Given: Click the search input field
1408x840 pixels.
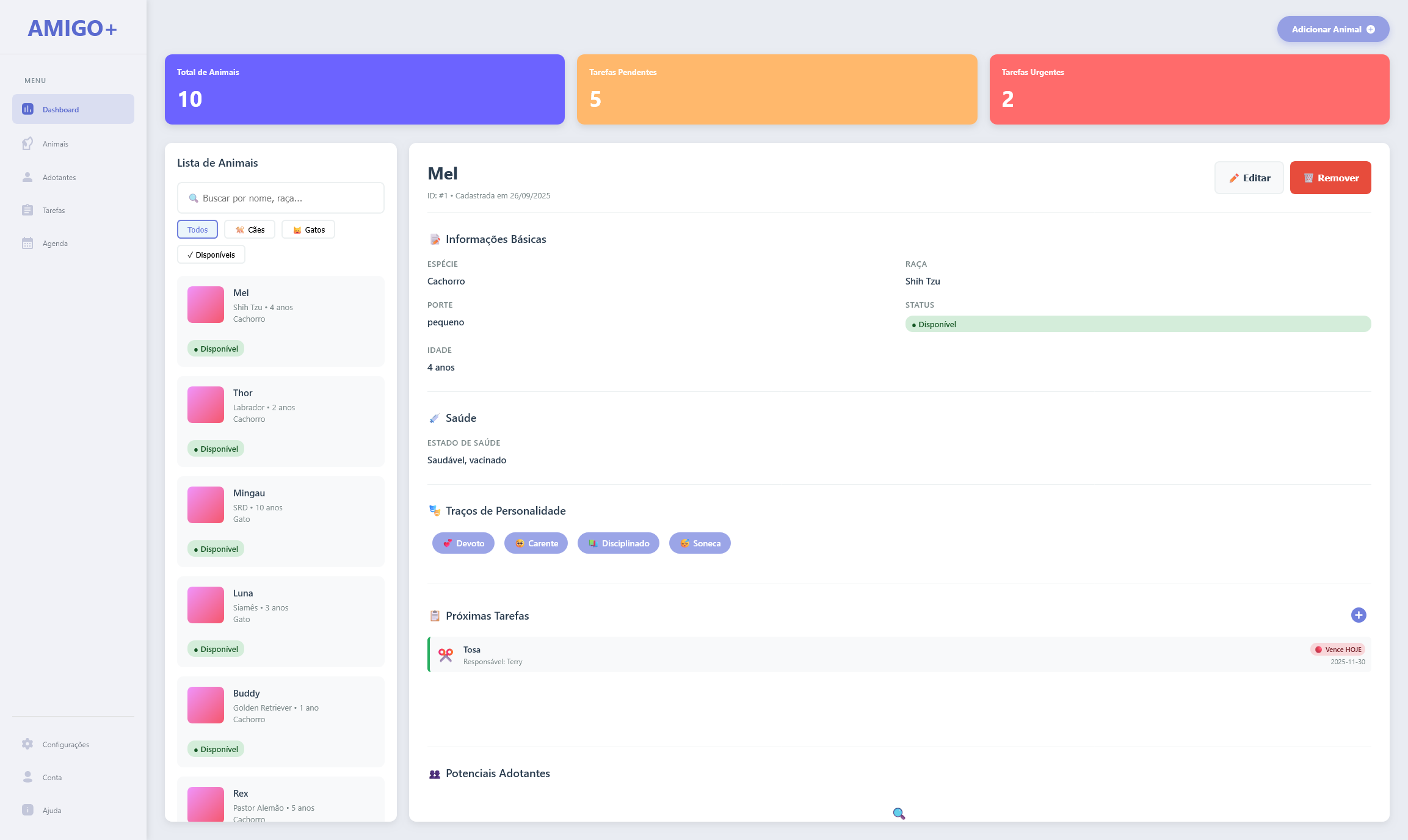Looking at the screenshot, I should click(x=280, y=198).
